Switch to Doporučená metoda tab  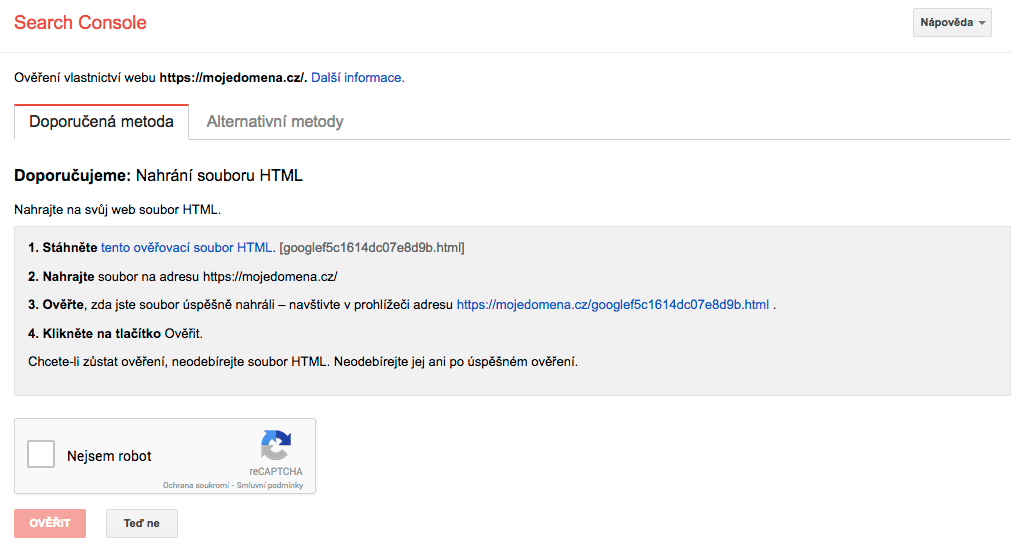101,122
